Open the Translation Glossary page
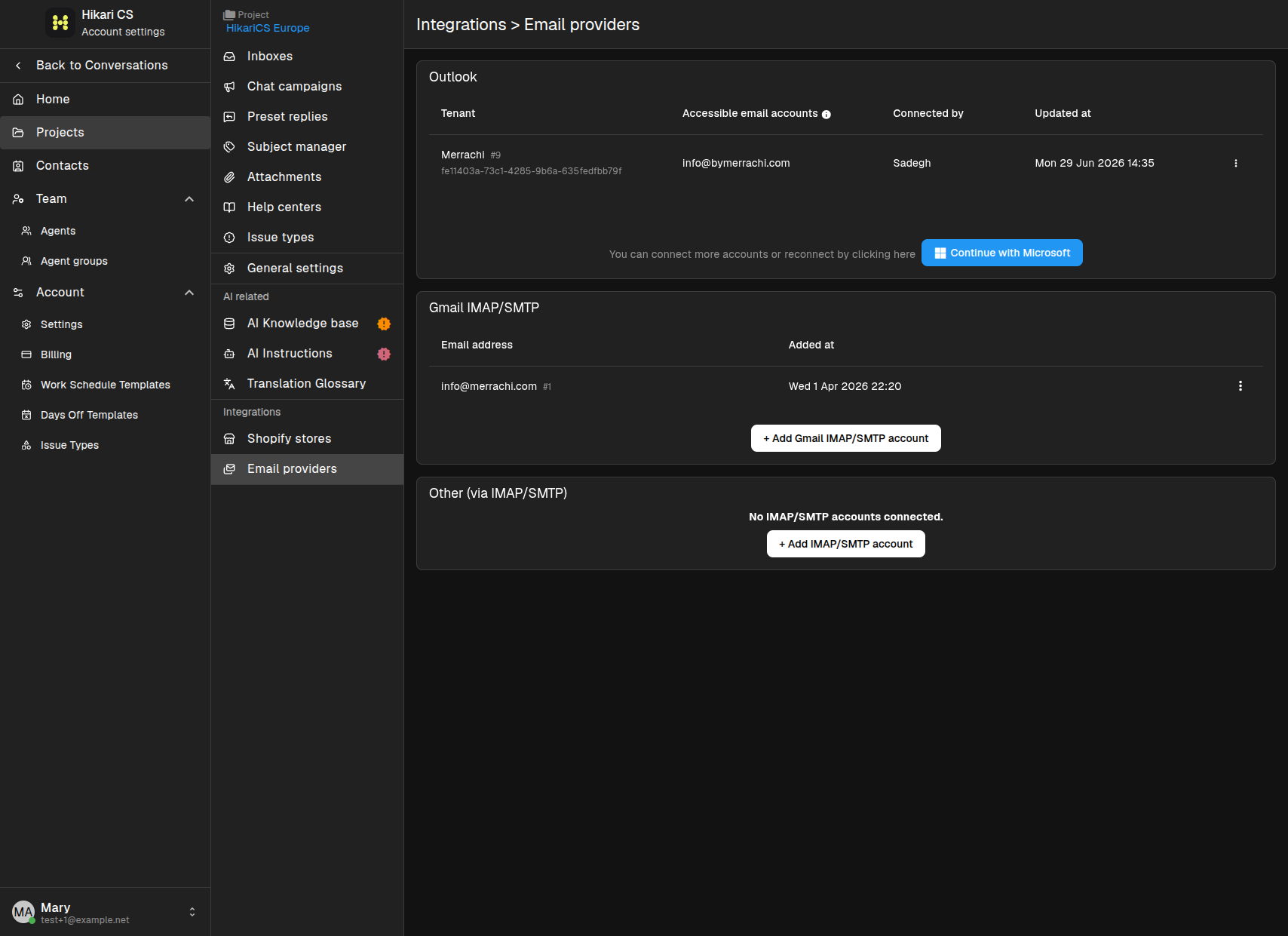The height and width of the screenshot is (936, 1288). tap(307, 384)
